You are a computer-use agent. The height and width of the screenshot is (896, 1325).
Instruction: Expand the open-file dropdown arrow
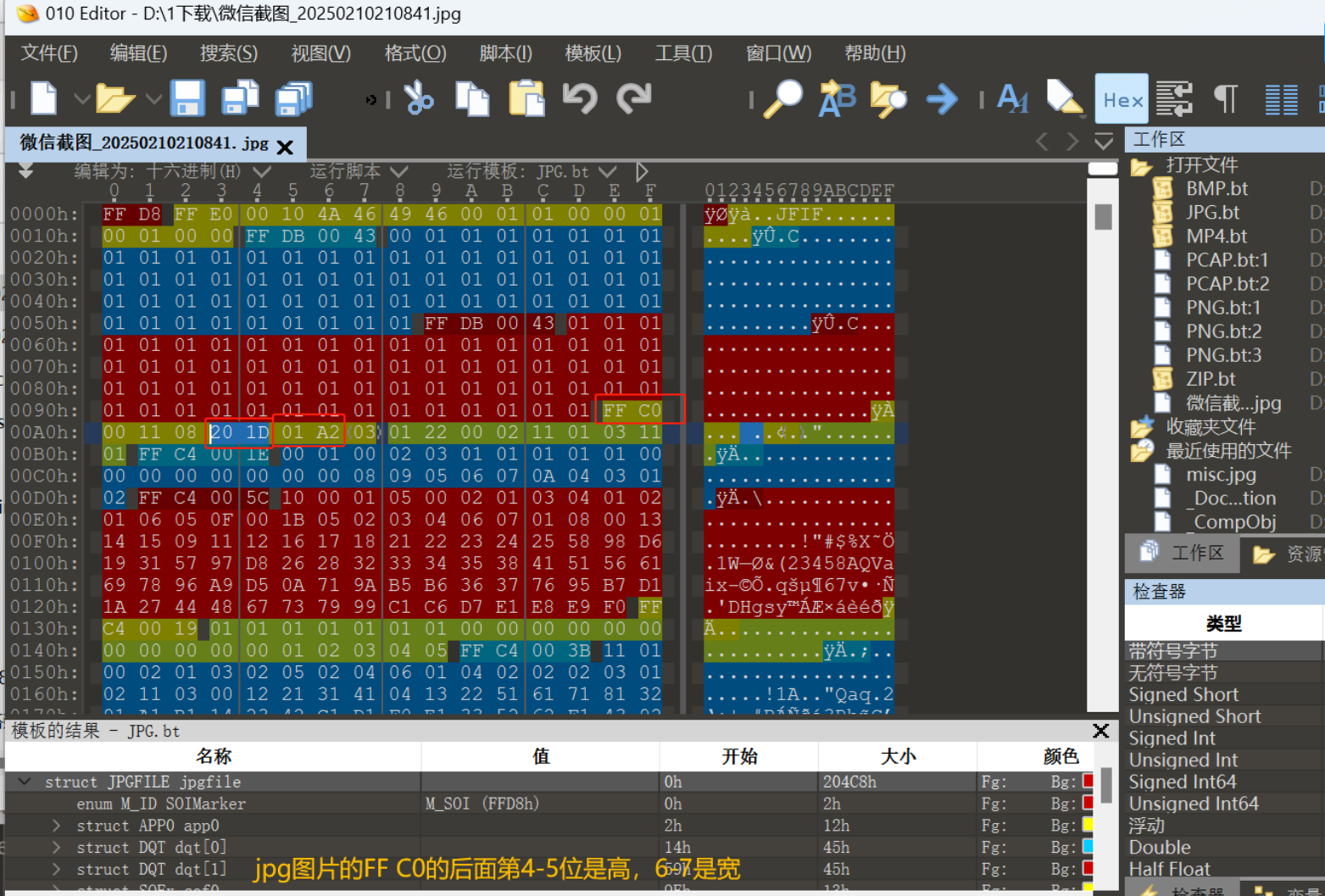(x=153, y=99)
